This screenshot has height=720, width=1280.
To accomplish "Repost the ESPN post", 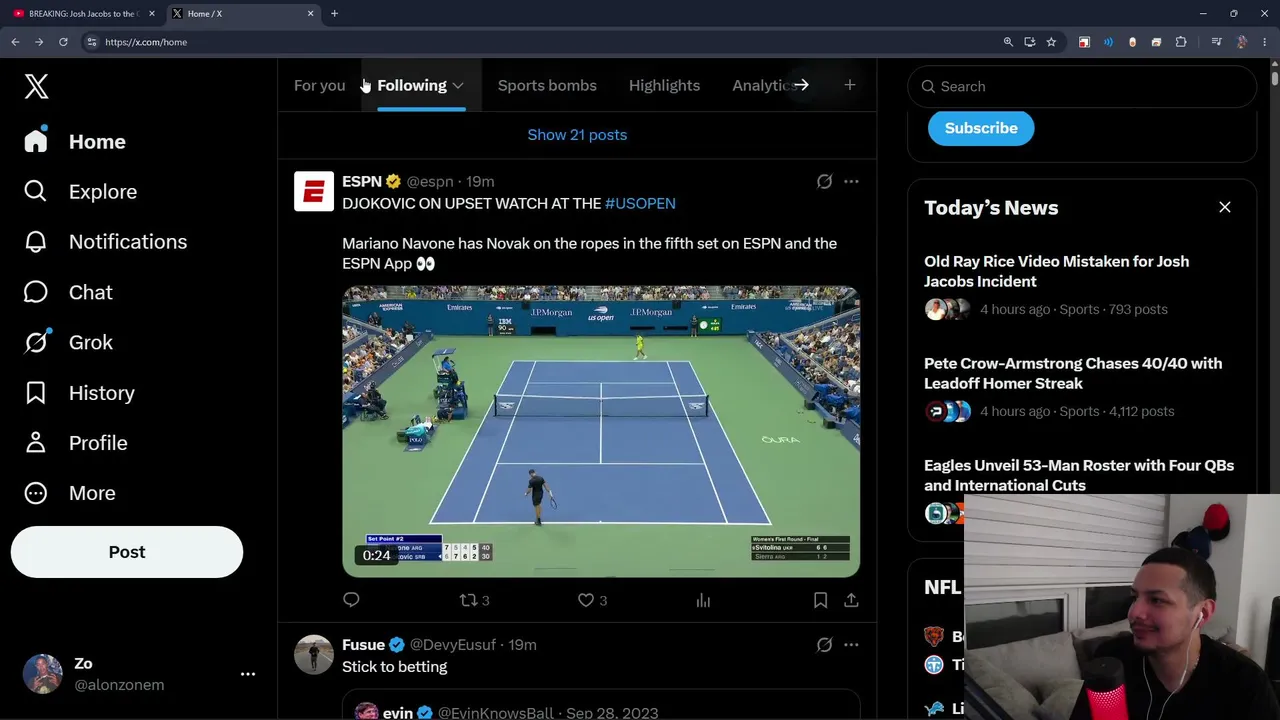I will 474,600.
